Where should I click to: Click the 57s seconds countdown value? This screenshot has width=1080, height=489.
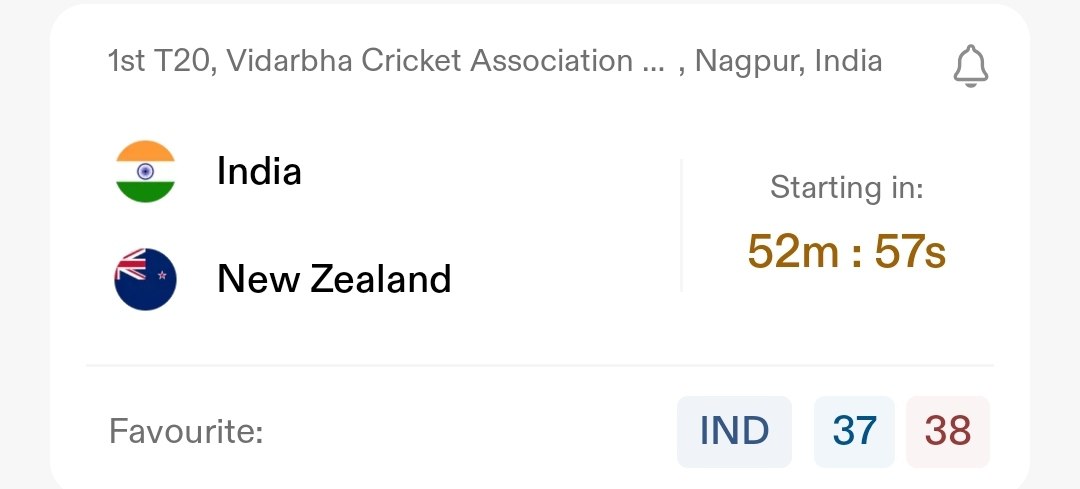click(x=910, y=252)
